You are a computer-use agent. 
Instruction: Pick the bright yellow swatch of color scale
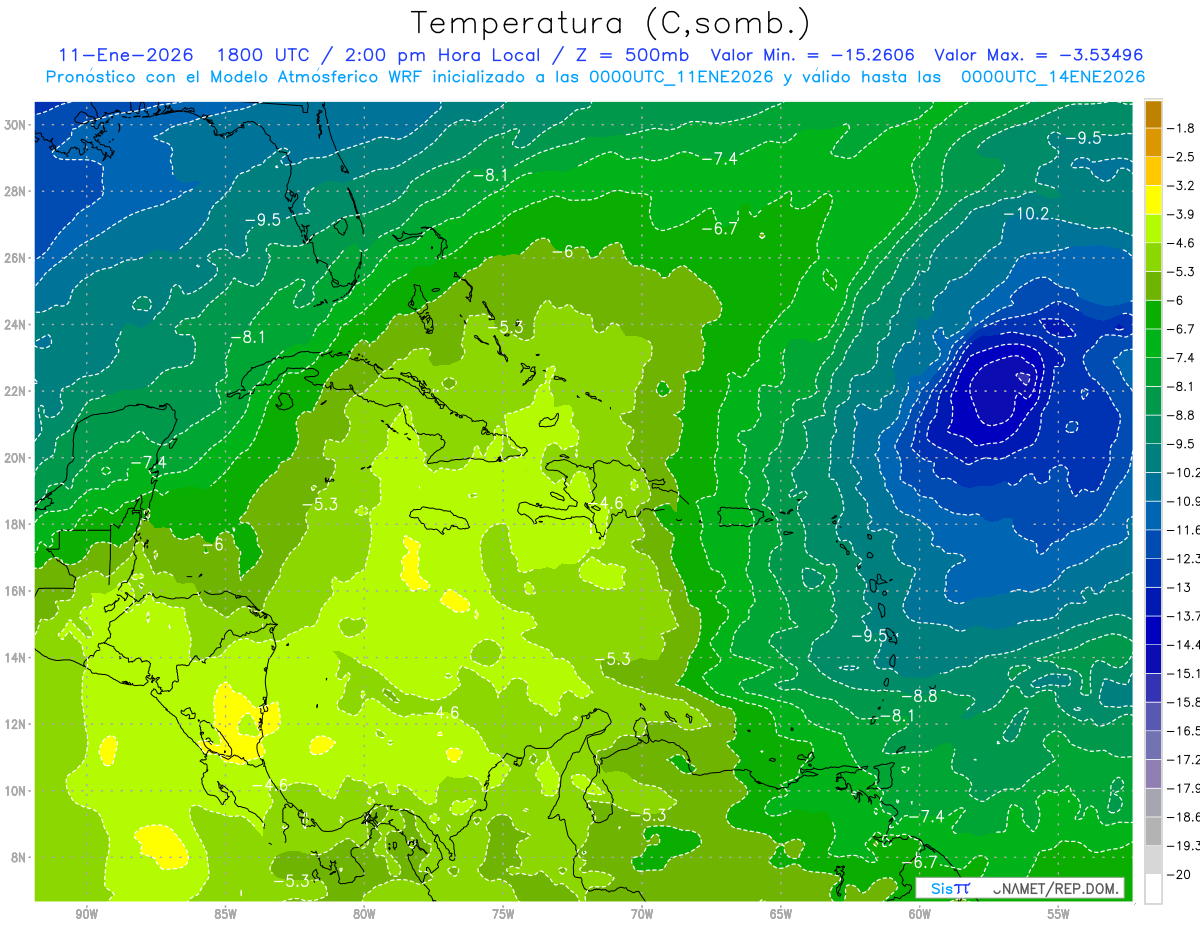coord(1153,200)
